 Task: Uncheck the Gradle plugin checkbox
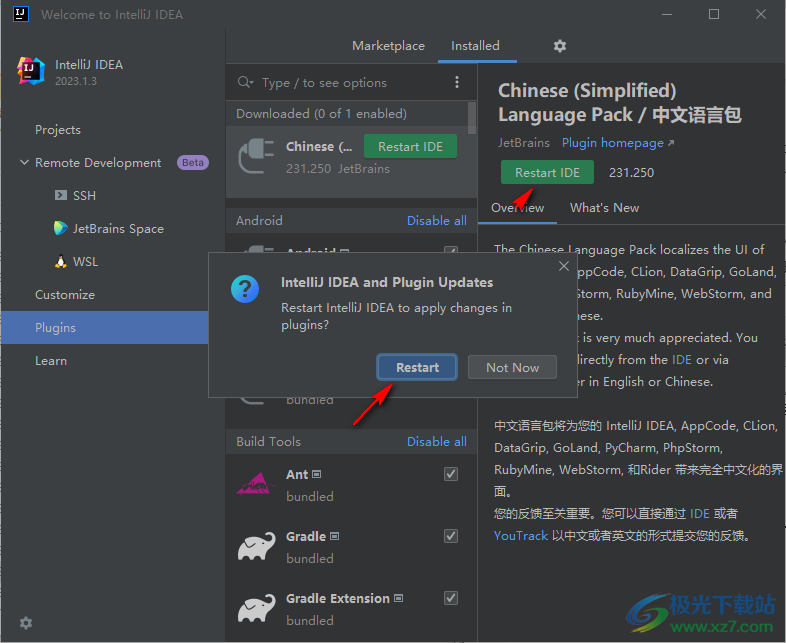451,536
